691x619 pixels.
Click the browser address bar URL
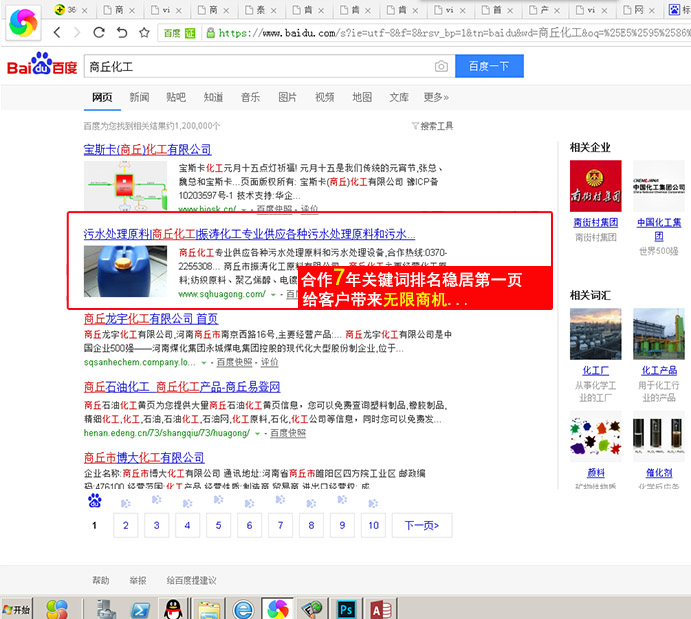click(454, 33)
